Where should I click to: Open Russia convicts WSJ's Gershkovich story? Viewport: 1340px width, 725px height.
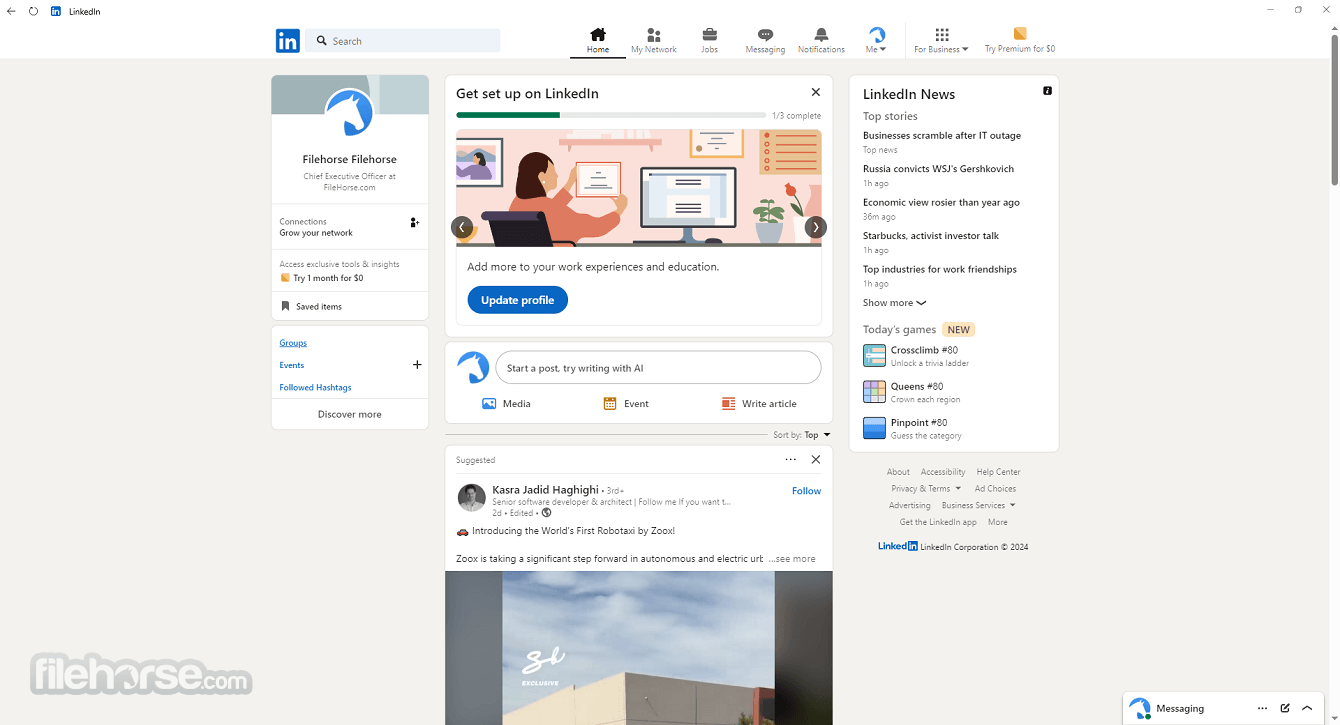click(x=938, y=169)
